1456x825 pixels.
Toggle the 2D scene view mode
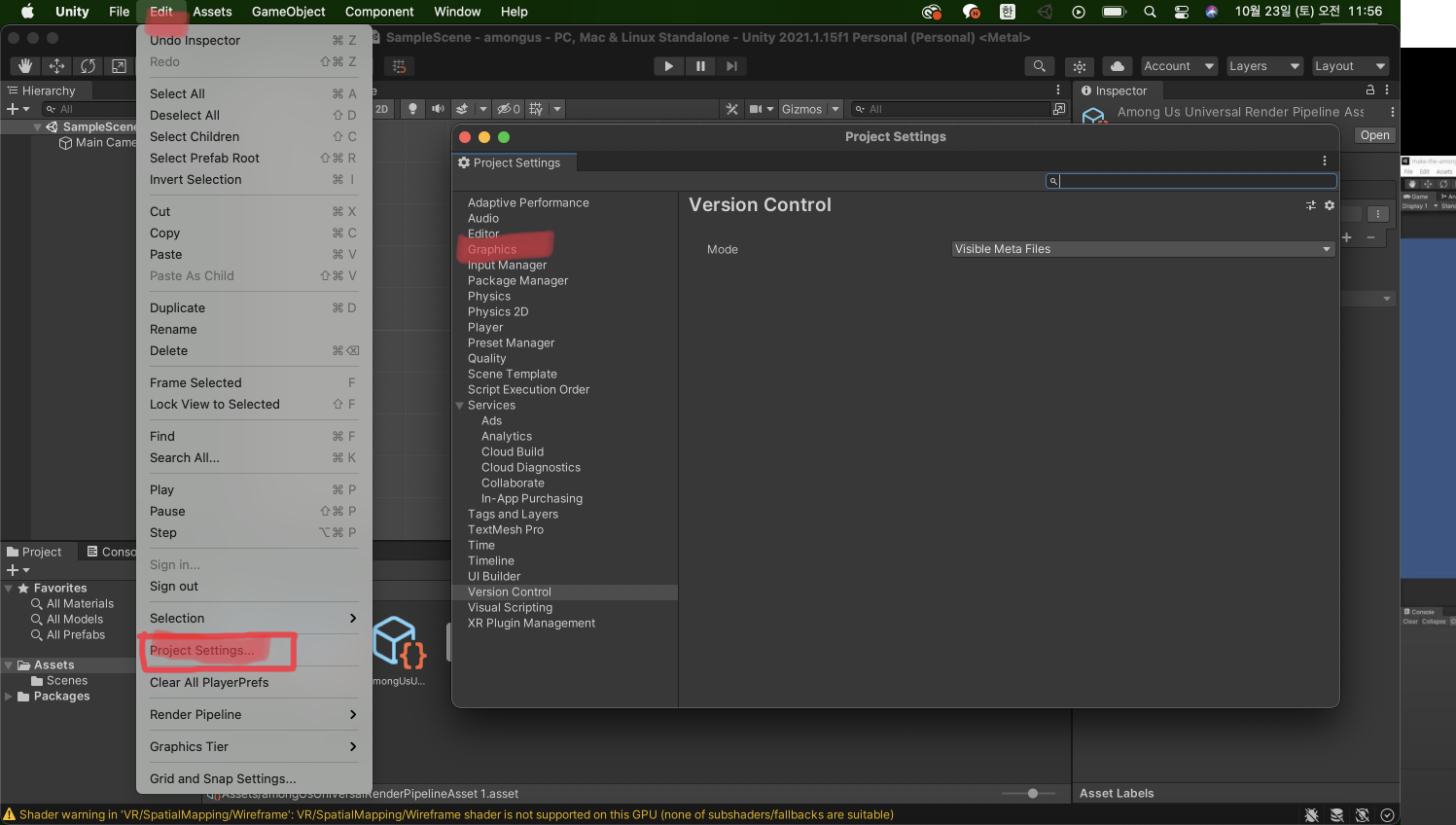[381, 109]
